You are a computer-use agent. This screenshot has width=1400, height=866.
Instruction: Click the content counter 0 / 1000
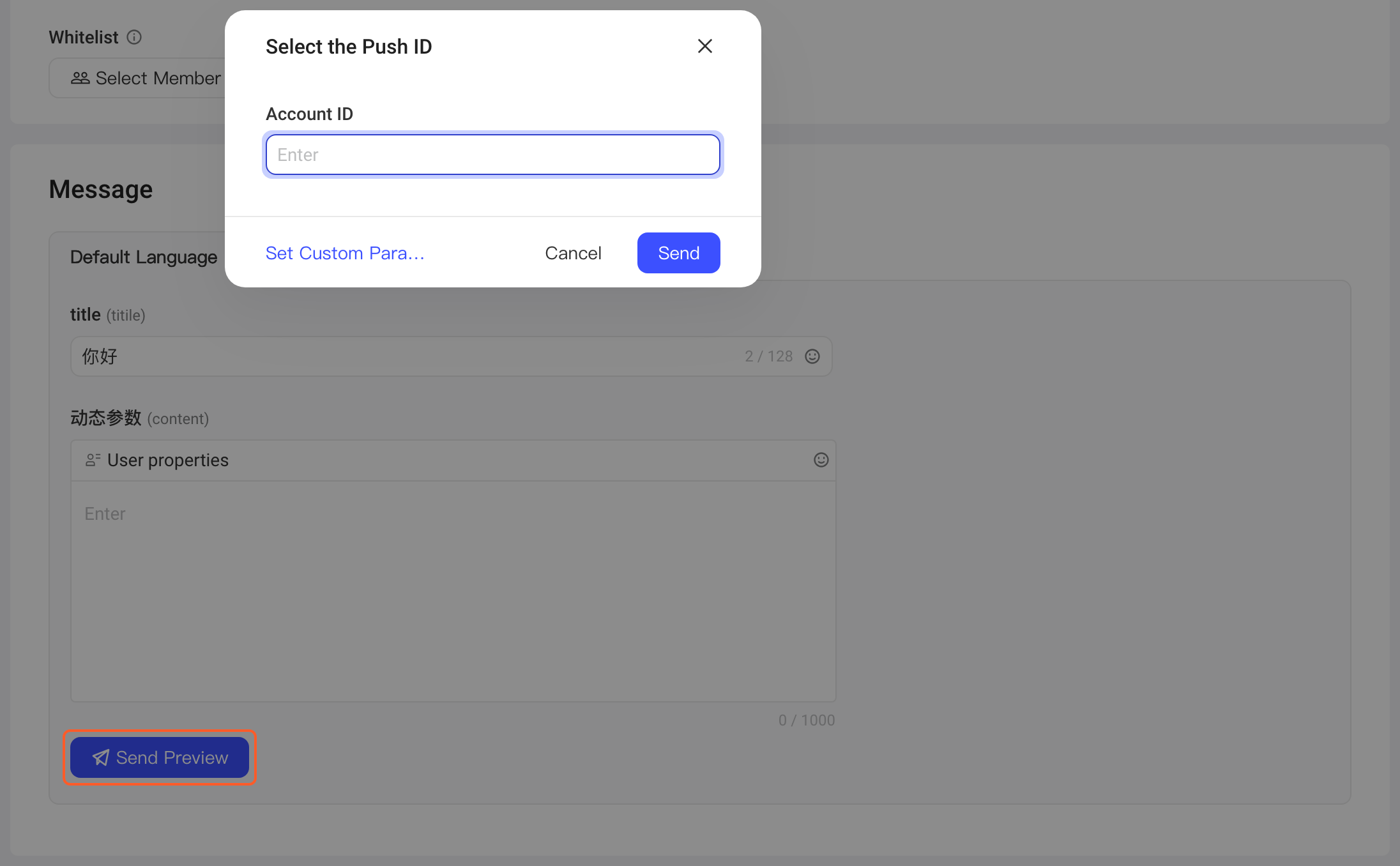(x=807, y=720)
